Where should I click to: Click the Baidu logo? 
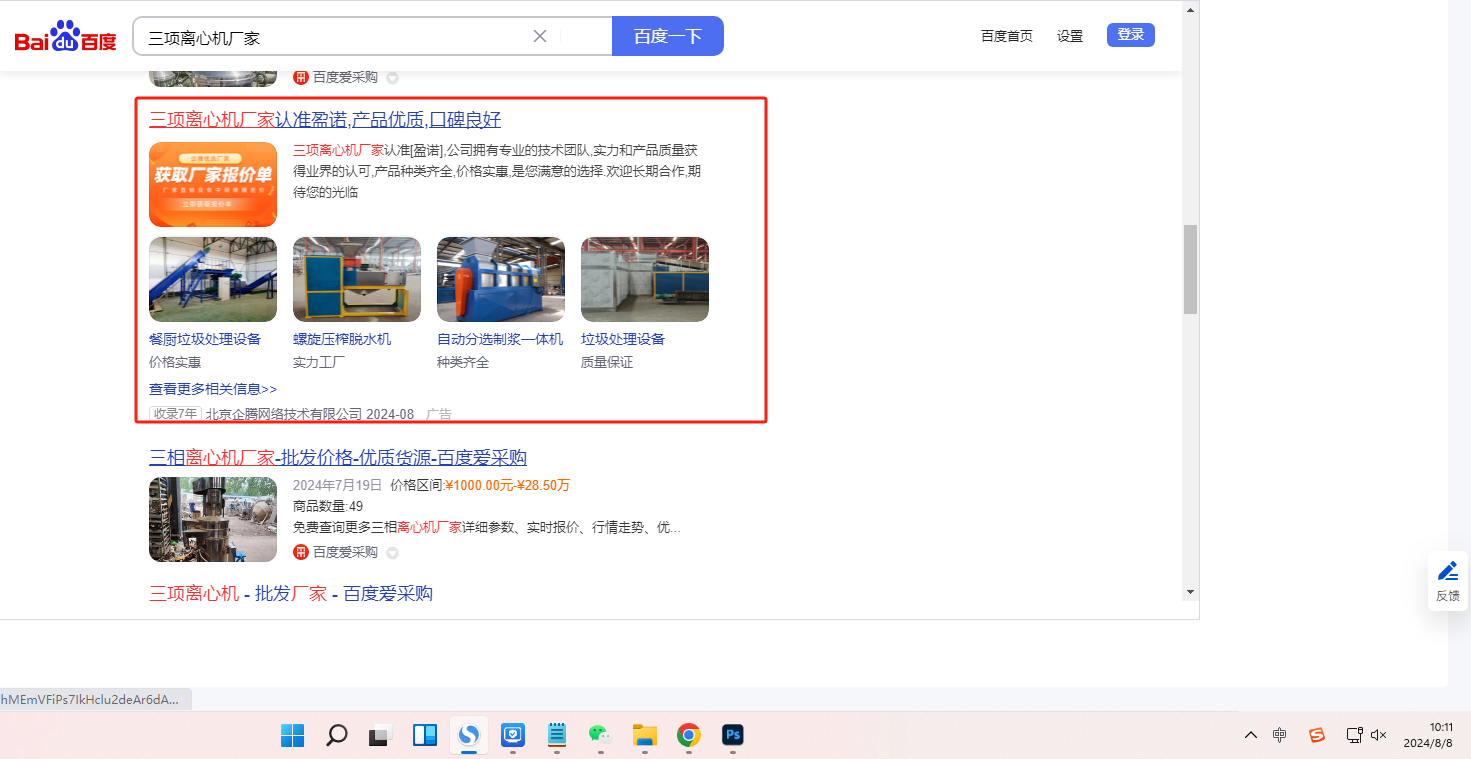tap(65, 37)
